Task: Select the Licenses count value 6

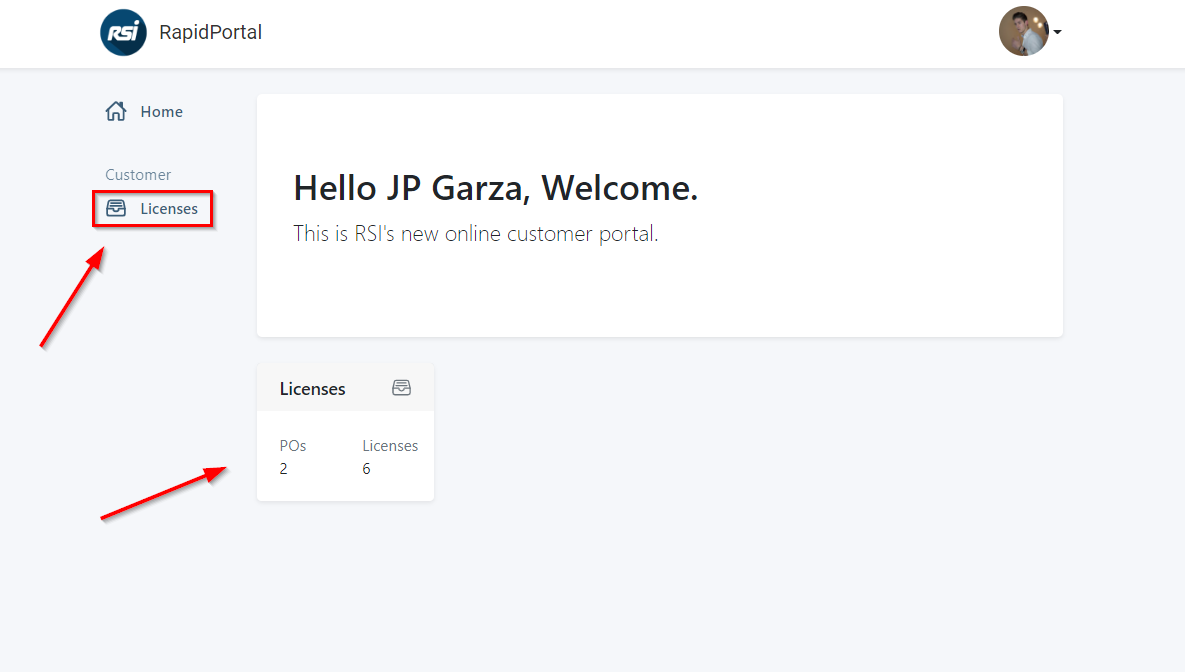Action: click(367, 469)
